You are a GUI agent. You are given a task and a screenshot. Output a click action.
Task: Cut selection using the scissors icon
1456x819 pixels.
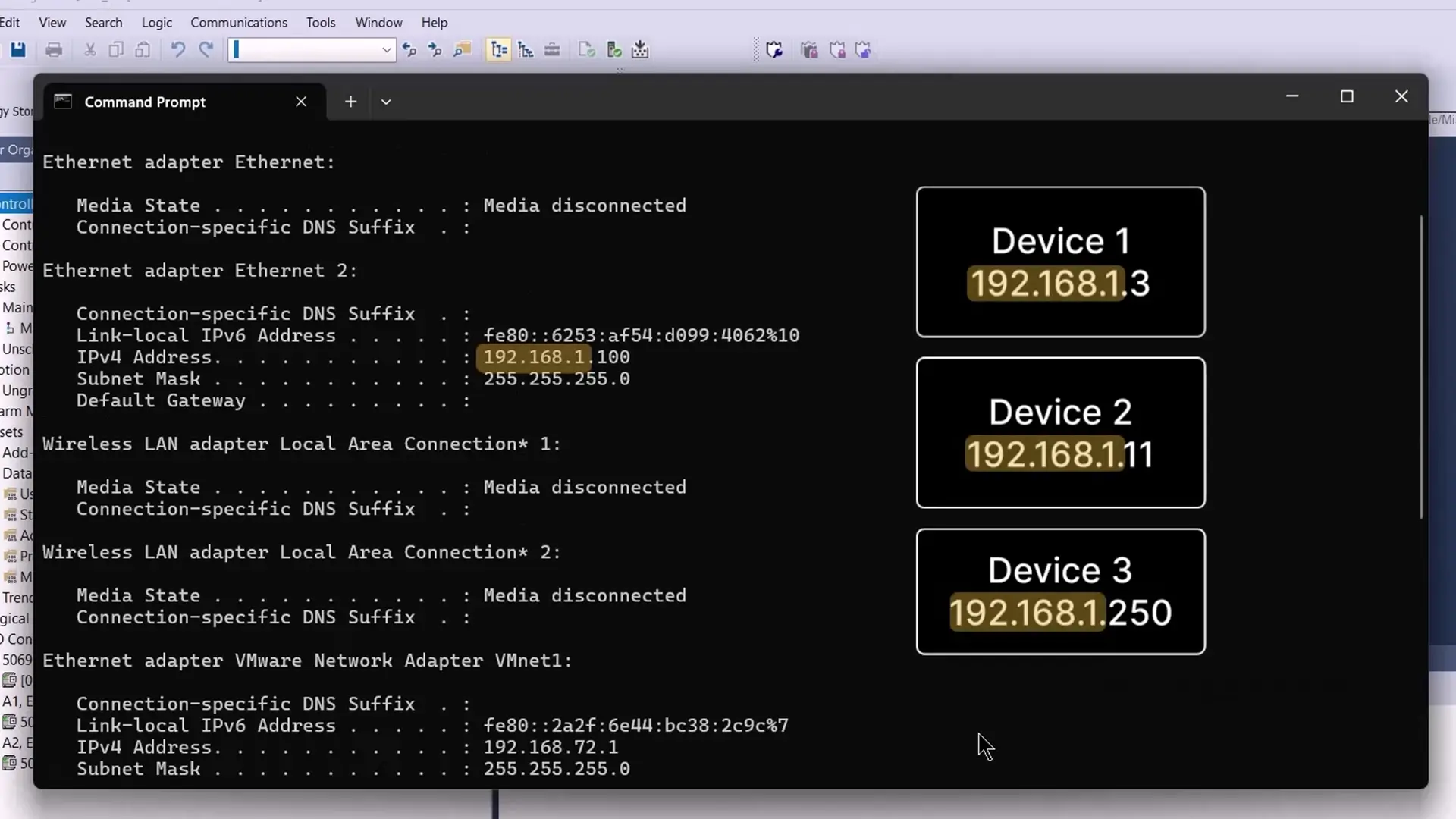click(90, 50)
